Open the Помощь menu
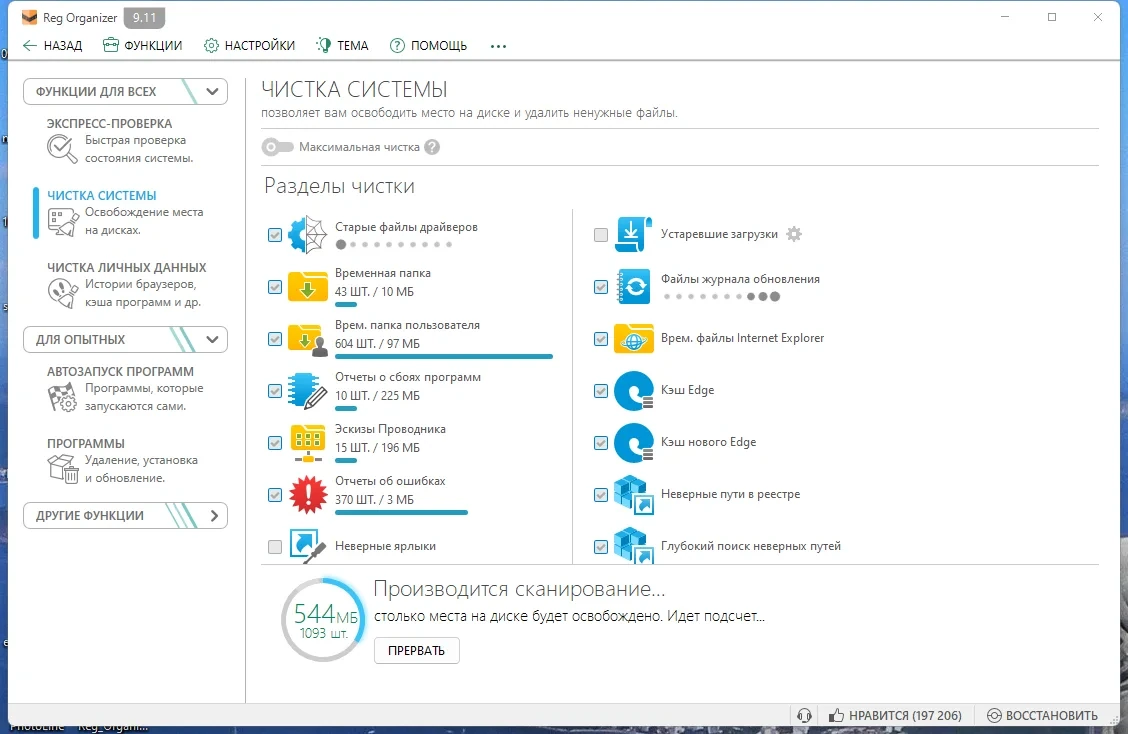 429,46
